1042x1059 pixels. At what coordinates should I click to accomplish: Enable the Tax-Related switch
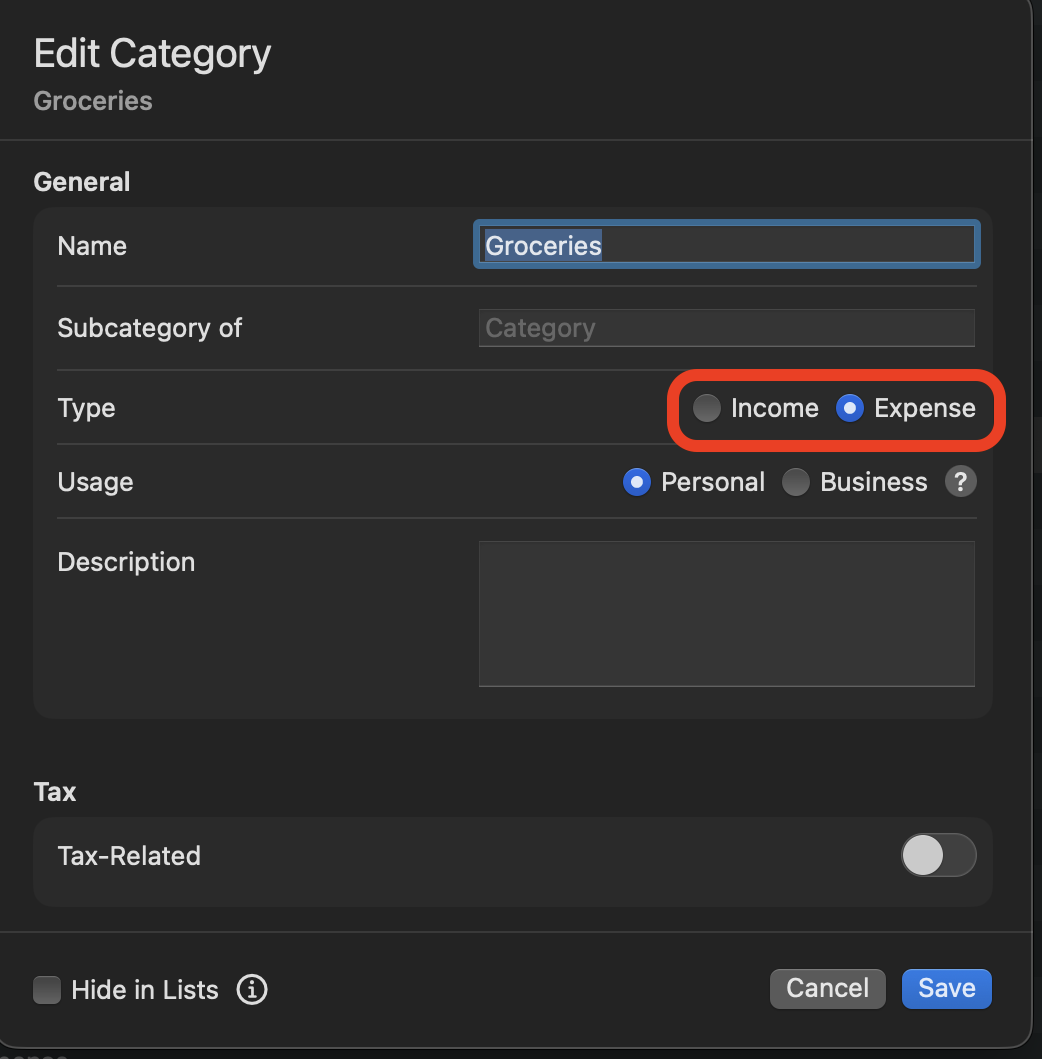(x=938, y=856)
